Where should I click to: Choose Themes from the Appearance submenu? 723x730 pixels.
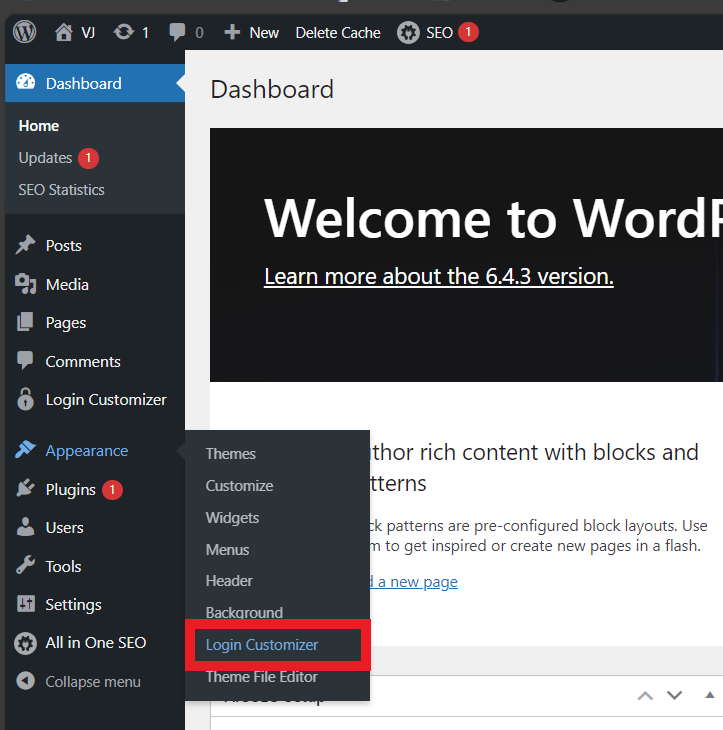(231, 454)
